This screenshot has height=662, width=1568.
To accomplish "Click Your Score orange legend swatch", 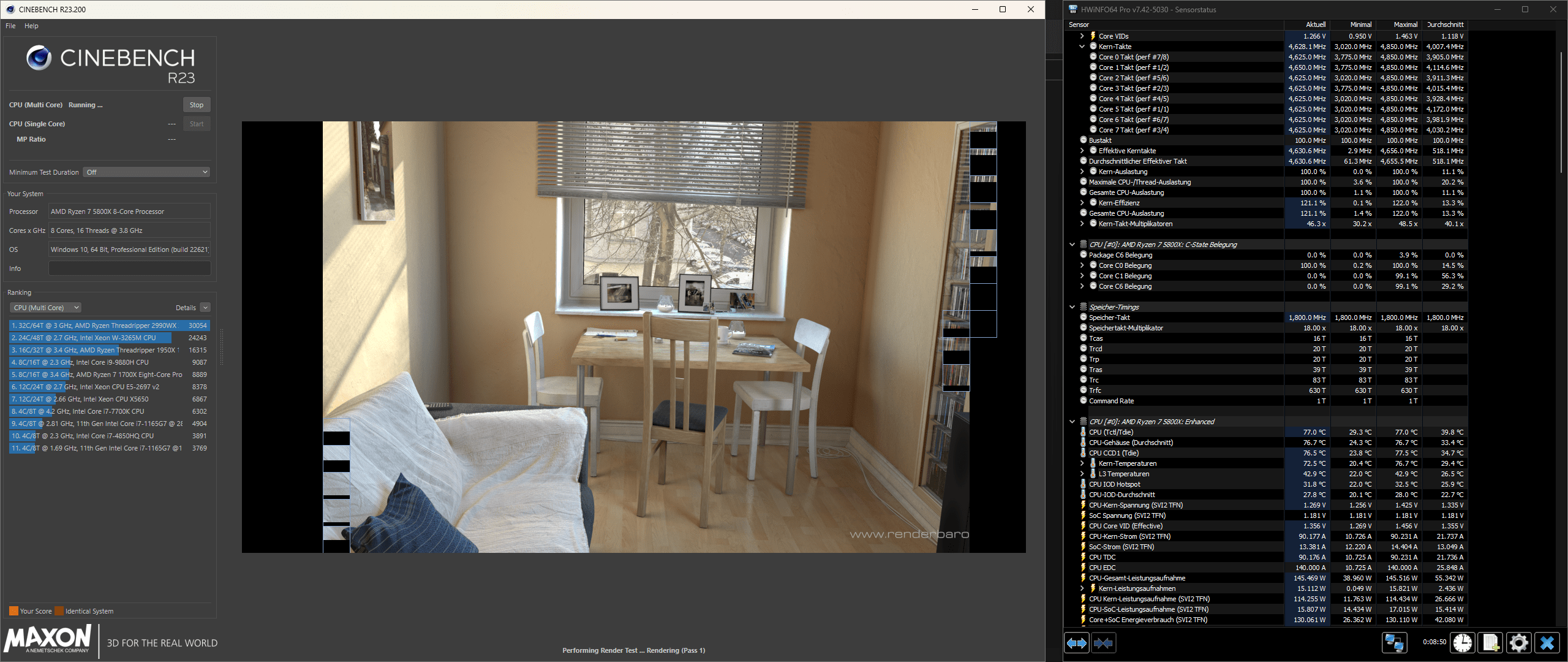I will (13, 611).
